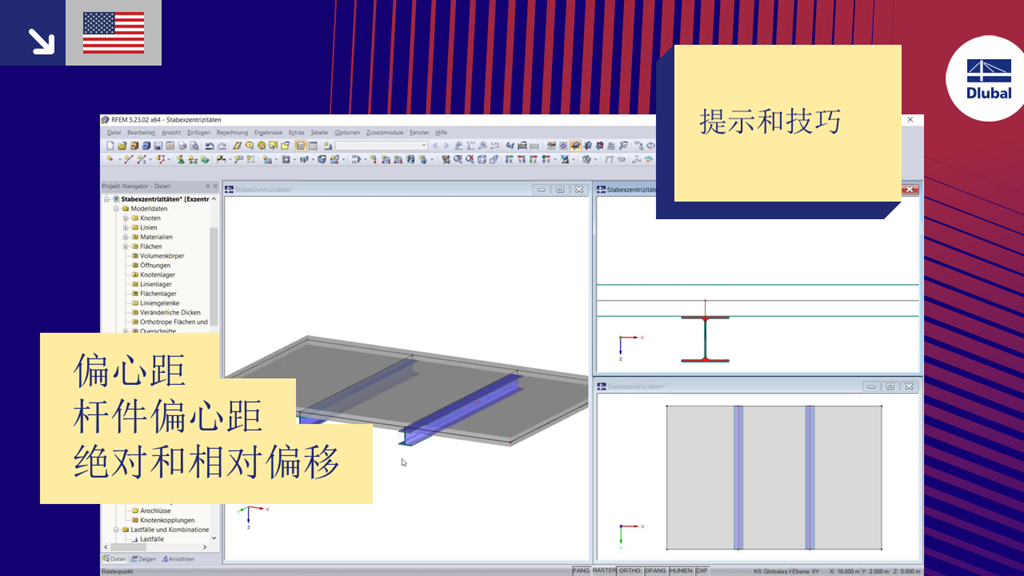Viewport: 1024px width, 576px height.
Task: Click the pin icon of Projekt-Navigator panel
Action: 208,186
